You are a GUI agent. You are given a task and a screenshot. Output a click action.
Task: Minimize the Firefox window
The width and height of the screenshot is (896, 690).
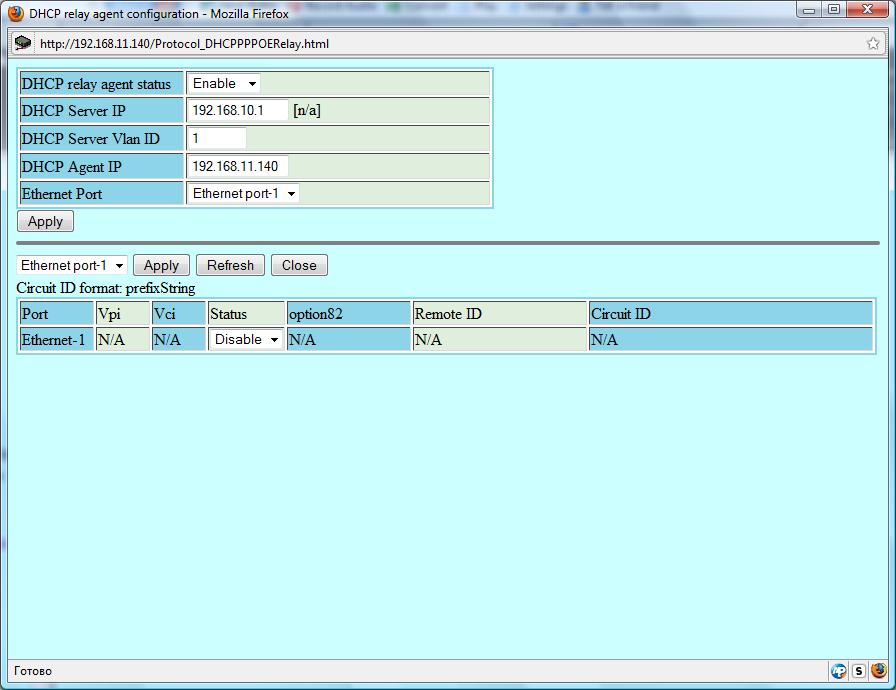click(x=811, y=11)
